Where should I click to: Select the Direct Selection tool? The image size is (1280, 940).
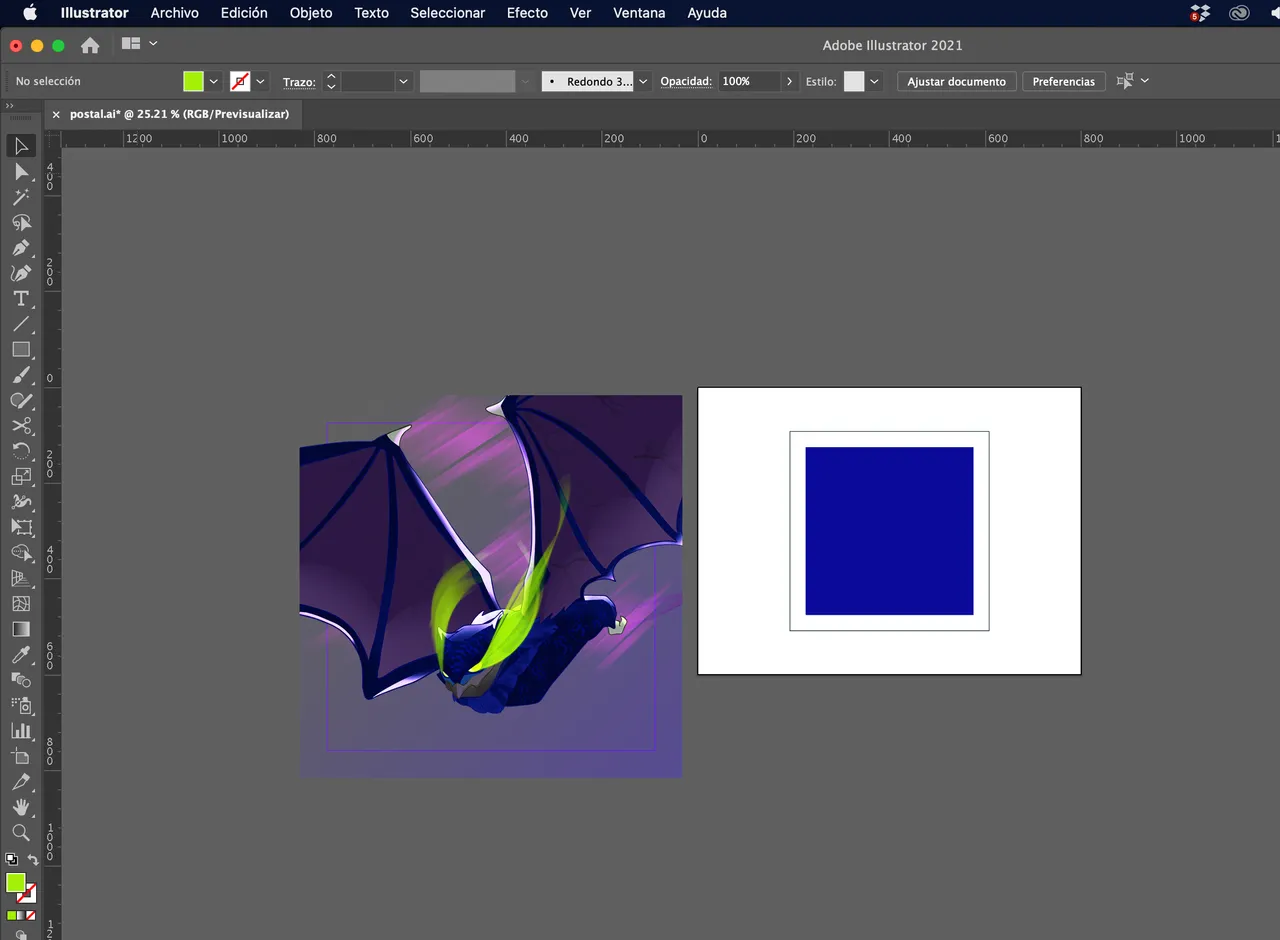(20, 172)
